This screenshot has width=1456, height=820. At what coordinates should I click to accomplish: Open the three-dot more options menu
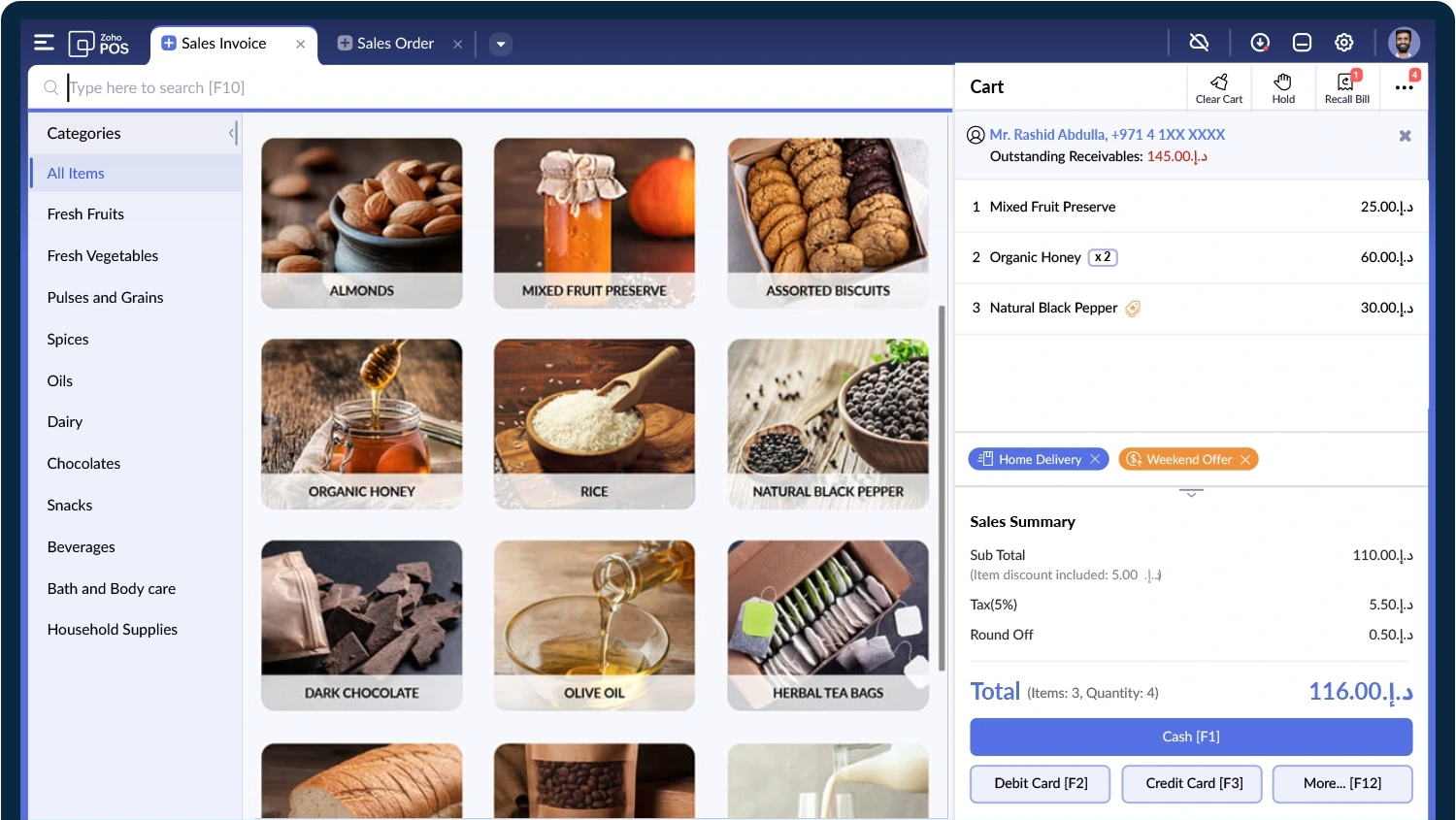[x=1404, y=87]
